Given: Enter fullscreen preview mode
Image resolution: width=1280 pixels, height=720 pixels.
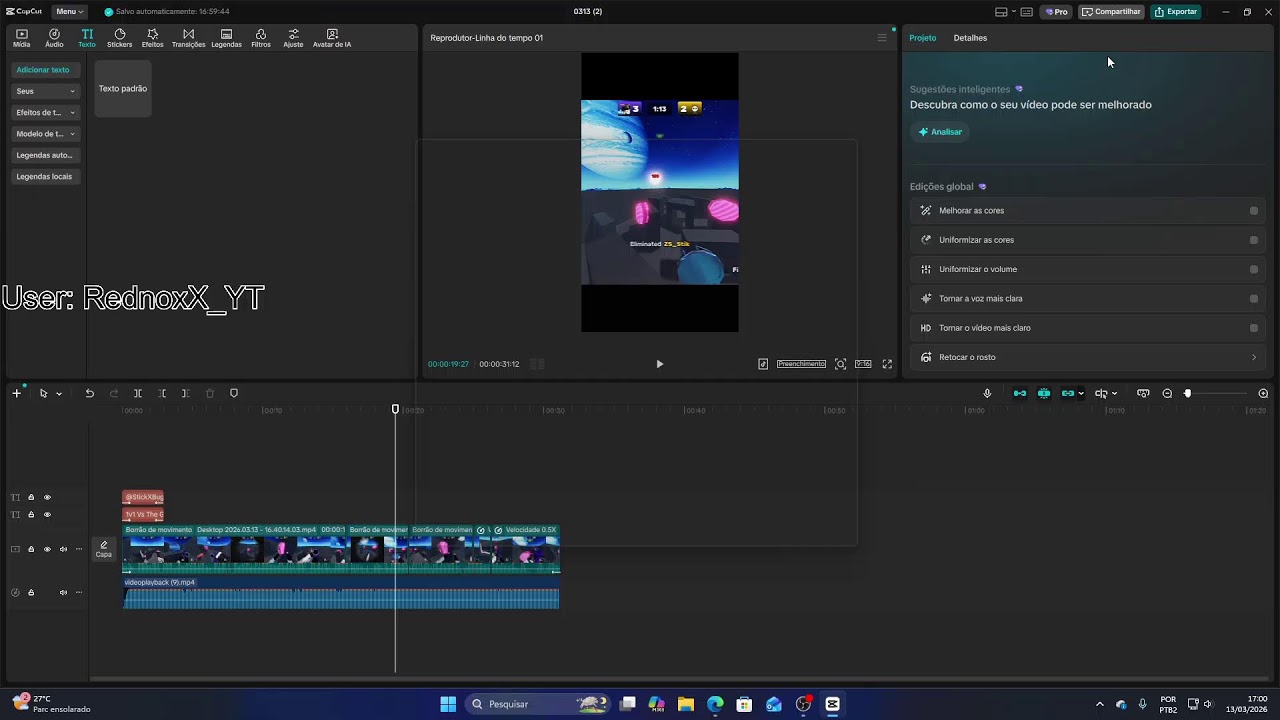Looking at the screenshot, I should tap(887, 364).
